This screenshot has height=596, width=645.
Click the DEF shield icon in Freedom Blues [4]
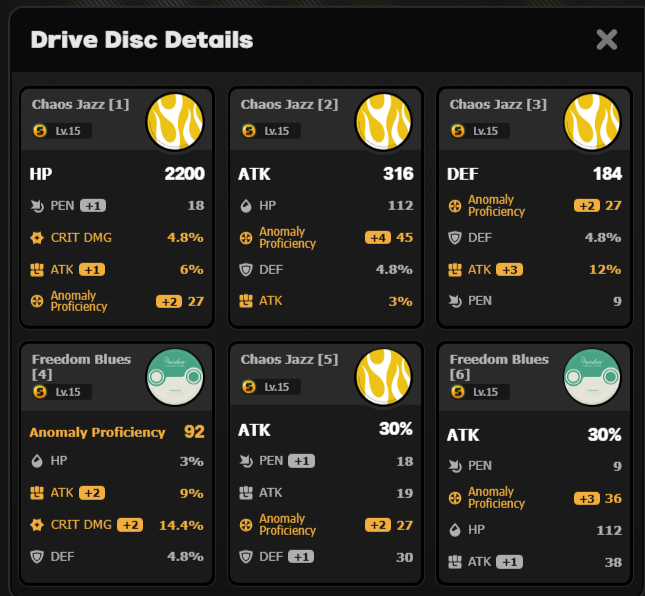point(37,557)
